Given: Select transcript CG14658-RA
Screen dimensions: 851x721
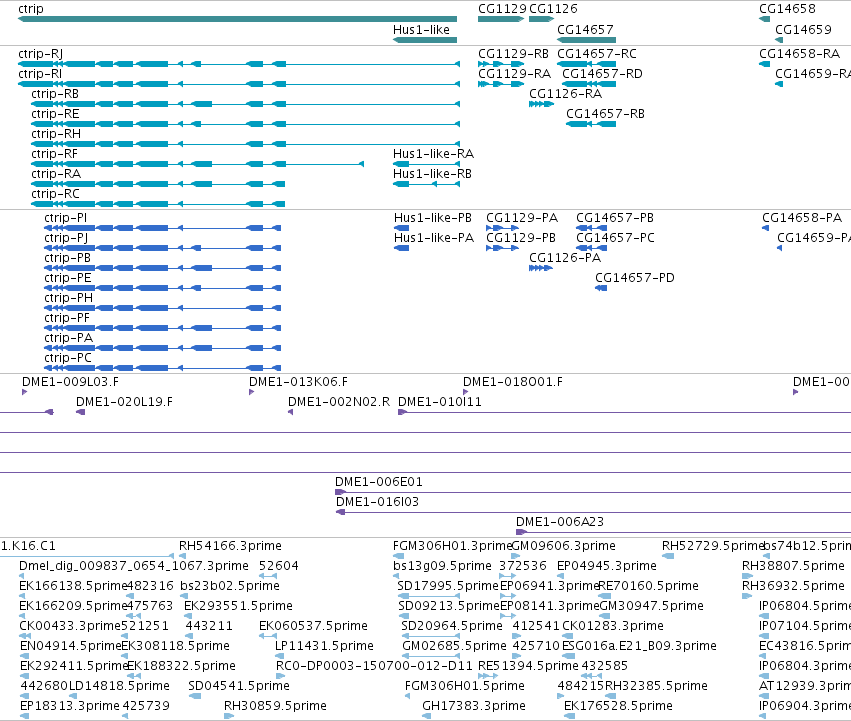Looking at the screenshot, I should (x=799, y=54).
